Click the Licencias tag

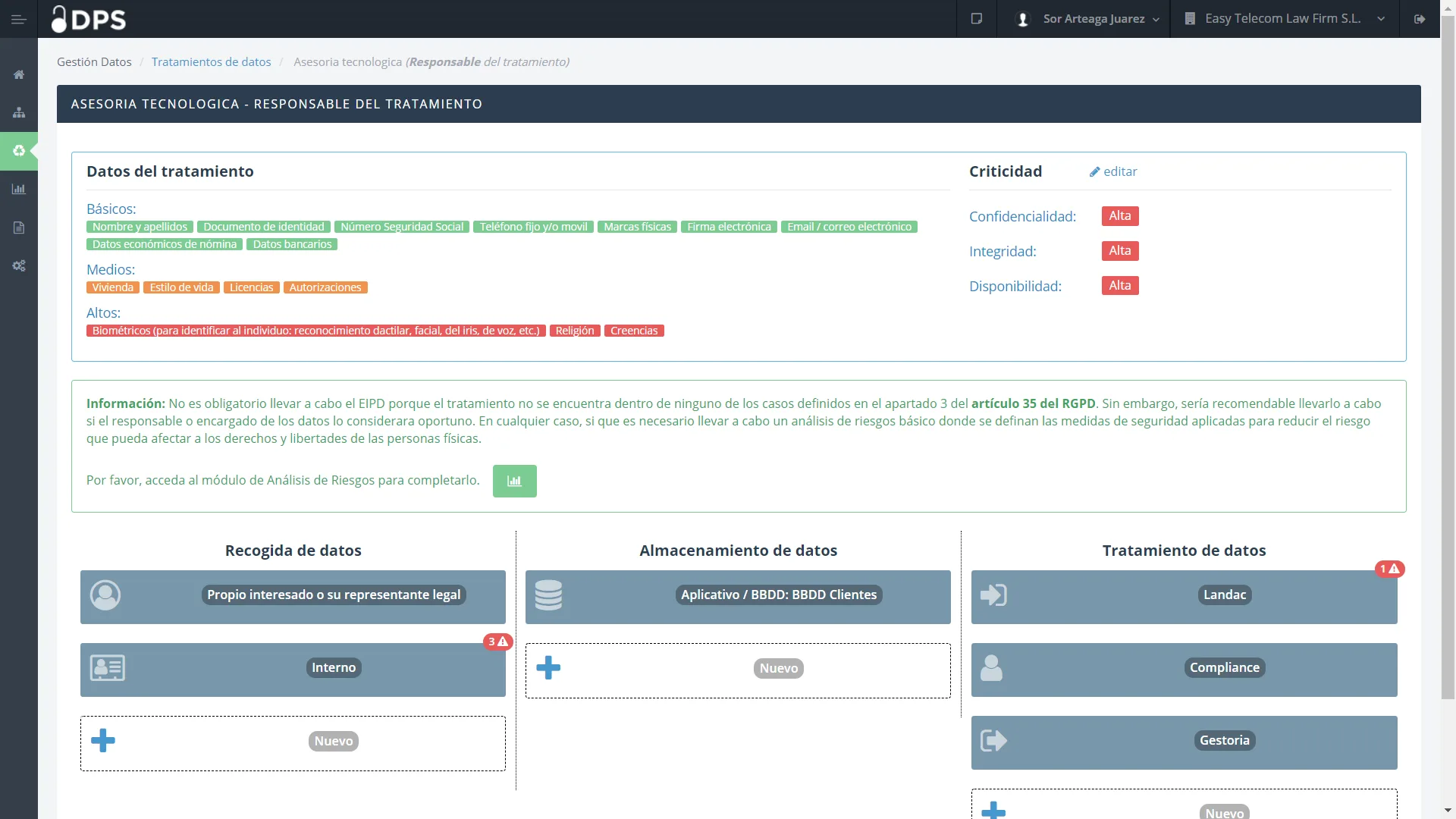[251, 287]
